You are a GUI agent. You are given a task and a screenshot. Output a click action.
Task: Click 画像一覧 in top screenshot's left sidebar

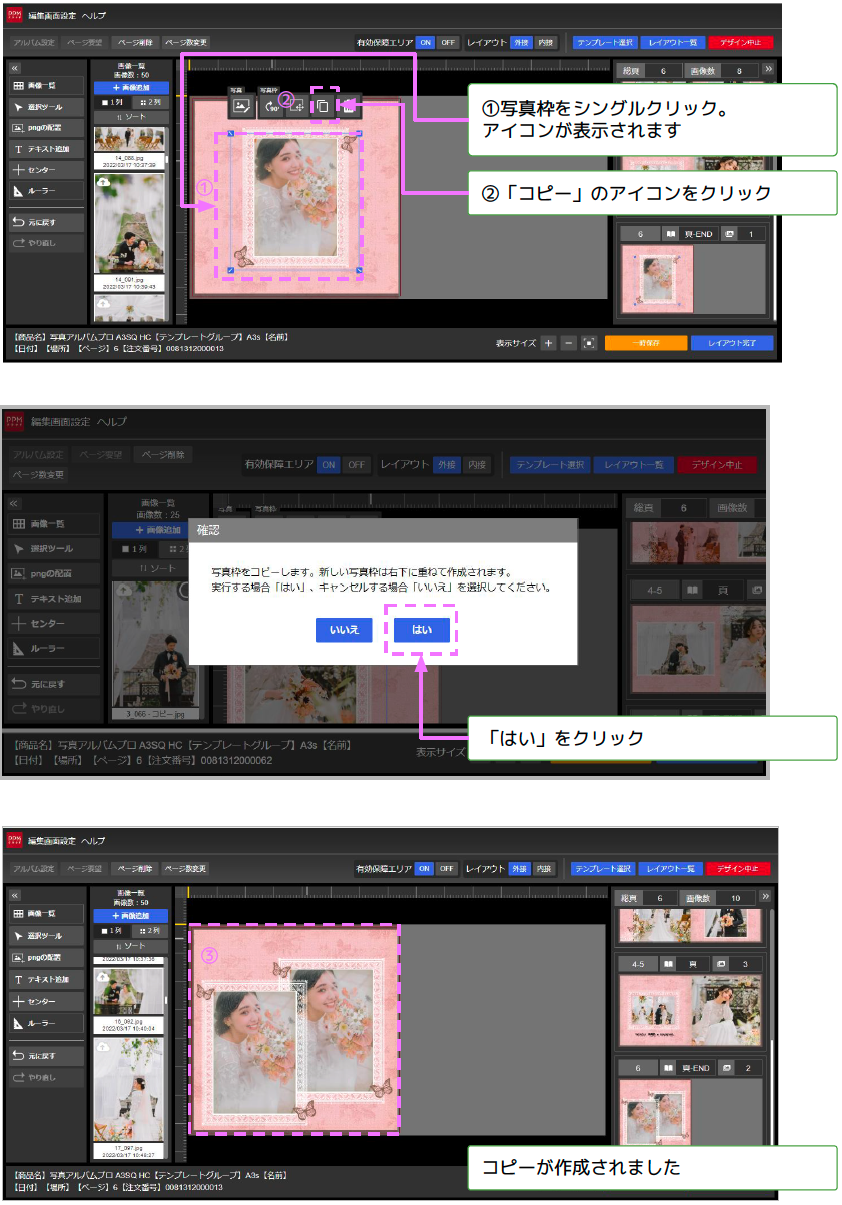click(x=46, y=85)
